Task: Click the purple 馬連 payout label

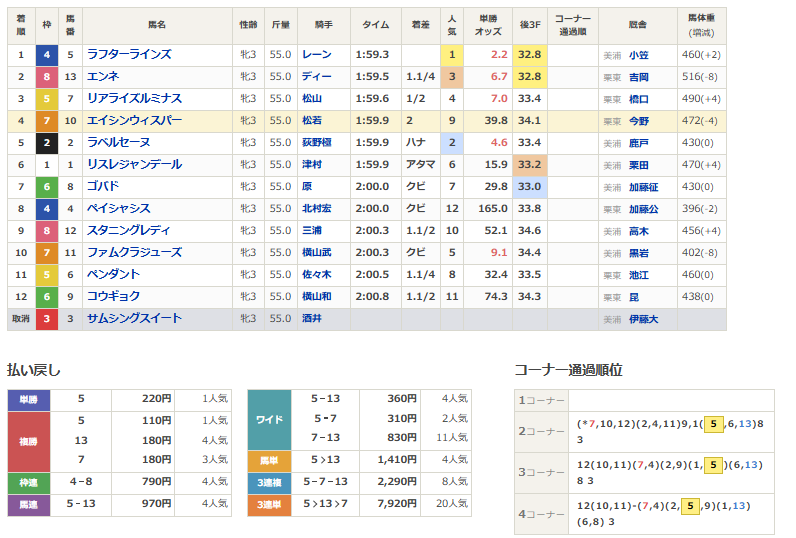Action: (28, 505)
